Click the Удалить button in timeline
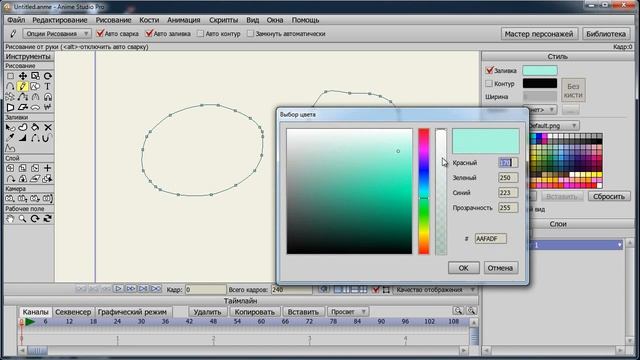 [x=207, y=312]
